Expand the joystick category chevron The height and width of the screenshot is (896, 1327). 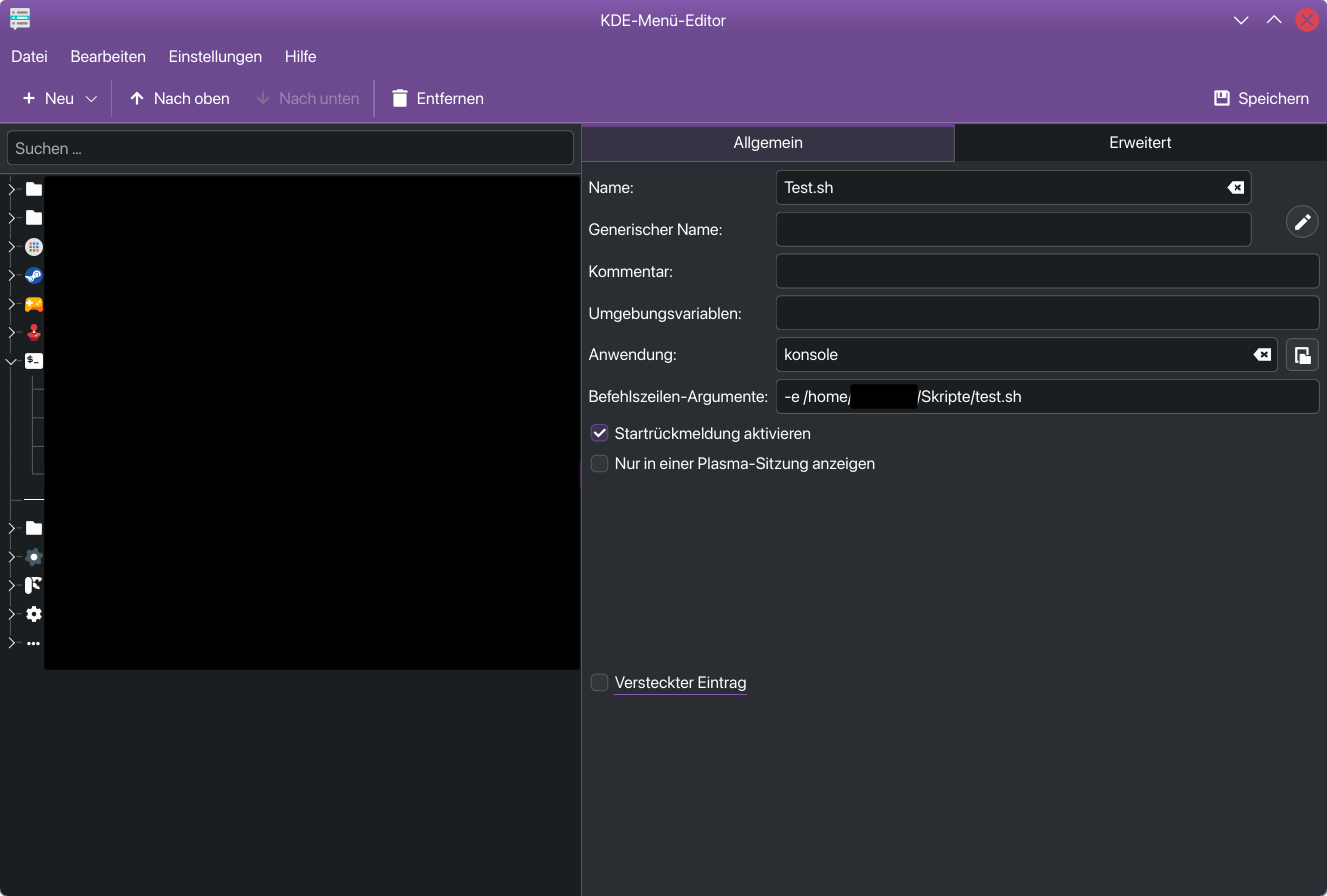(x=12, y=333)
